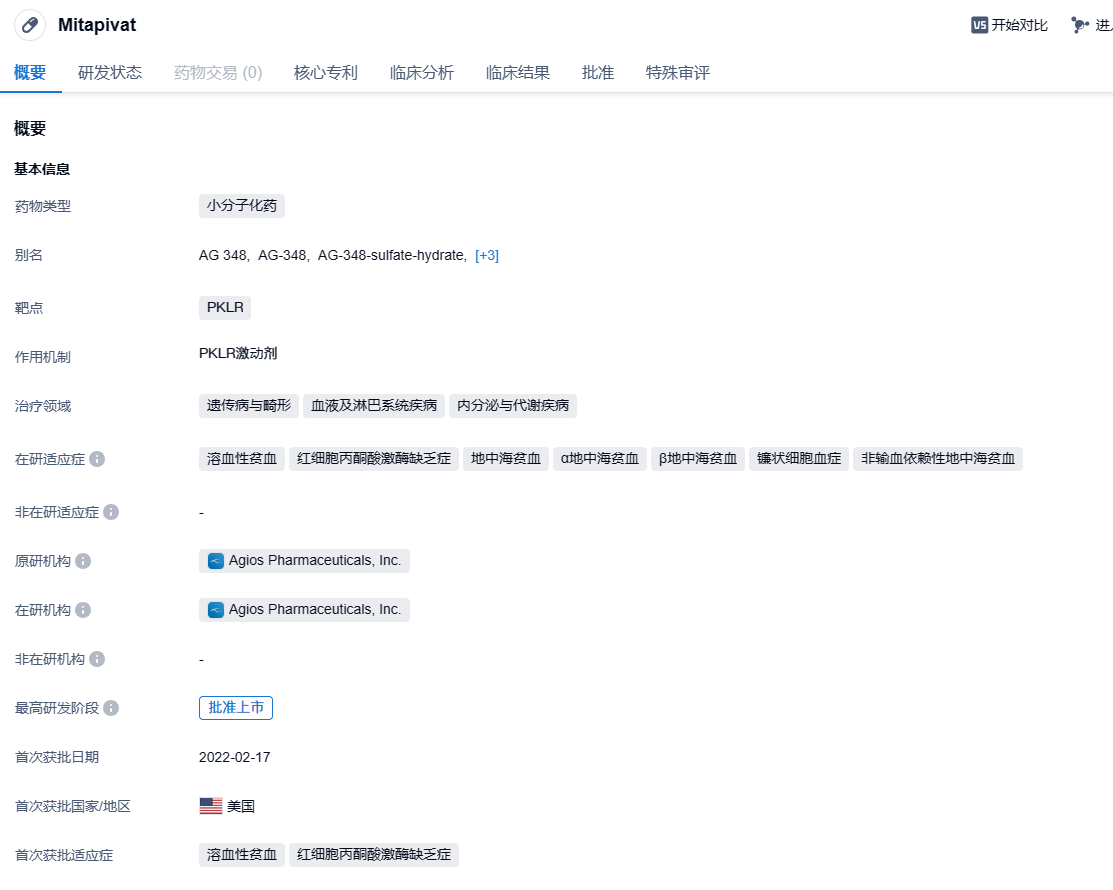Click the PKLR target tag
Image resolution: width=1113 pixels, height=890 pixels.
[x=225, y=307]
